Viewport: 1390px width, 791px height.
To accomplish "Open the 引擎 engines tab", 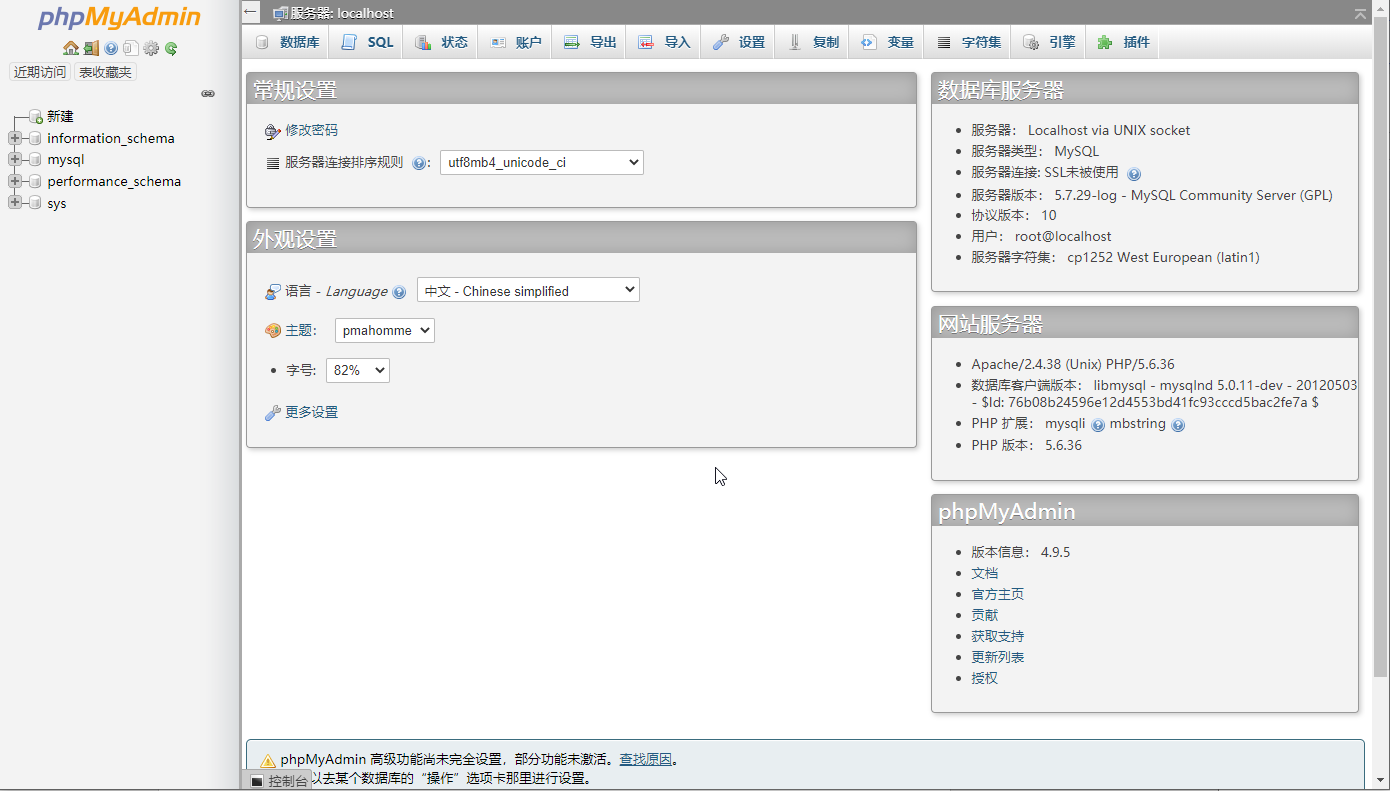I will 1048,42.
